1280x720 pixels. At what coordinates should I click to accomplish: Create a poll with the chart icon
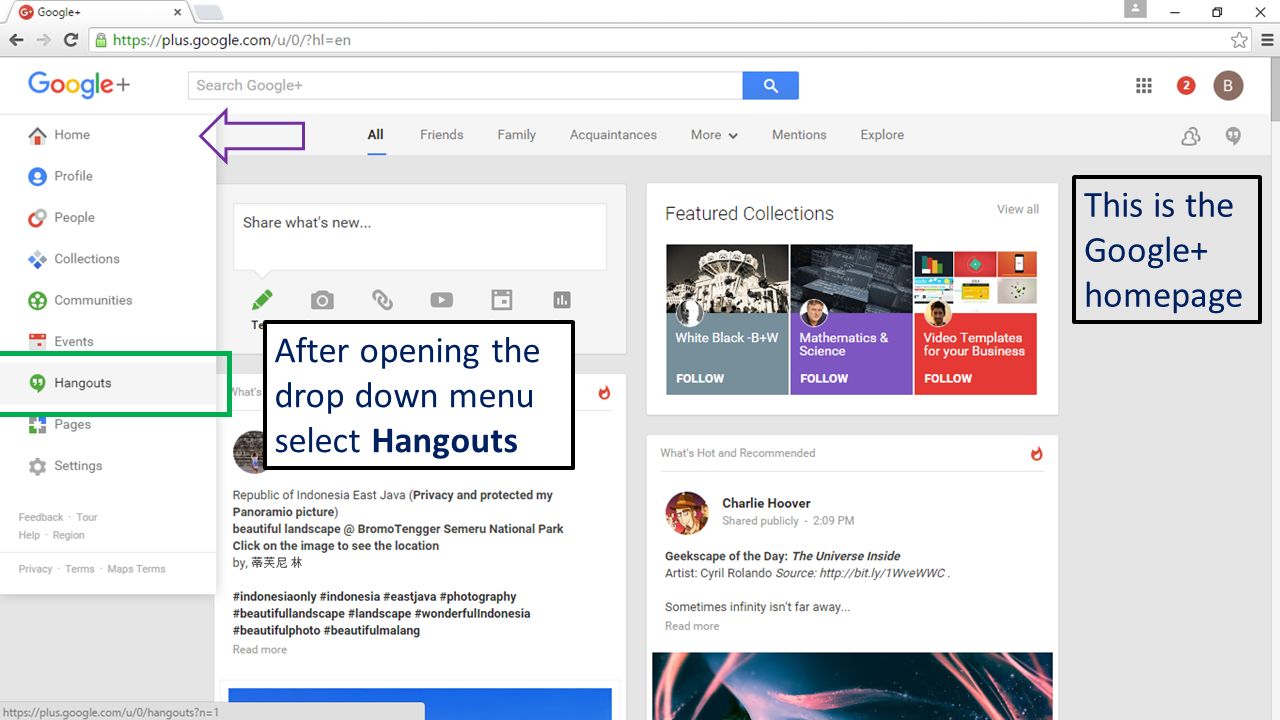[562, 300]
